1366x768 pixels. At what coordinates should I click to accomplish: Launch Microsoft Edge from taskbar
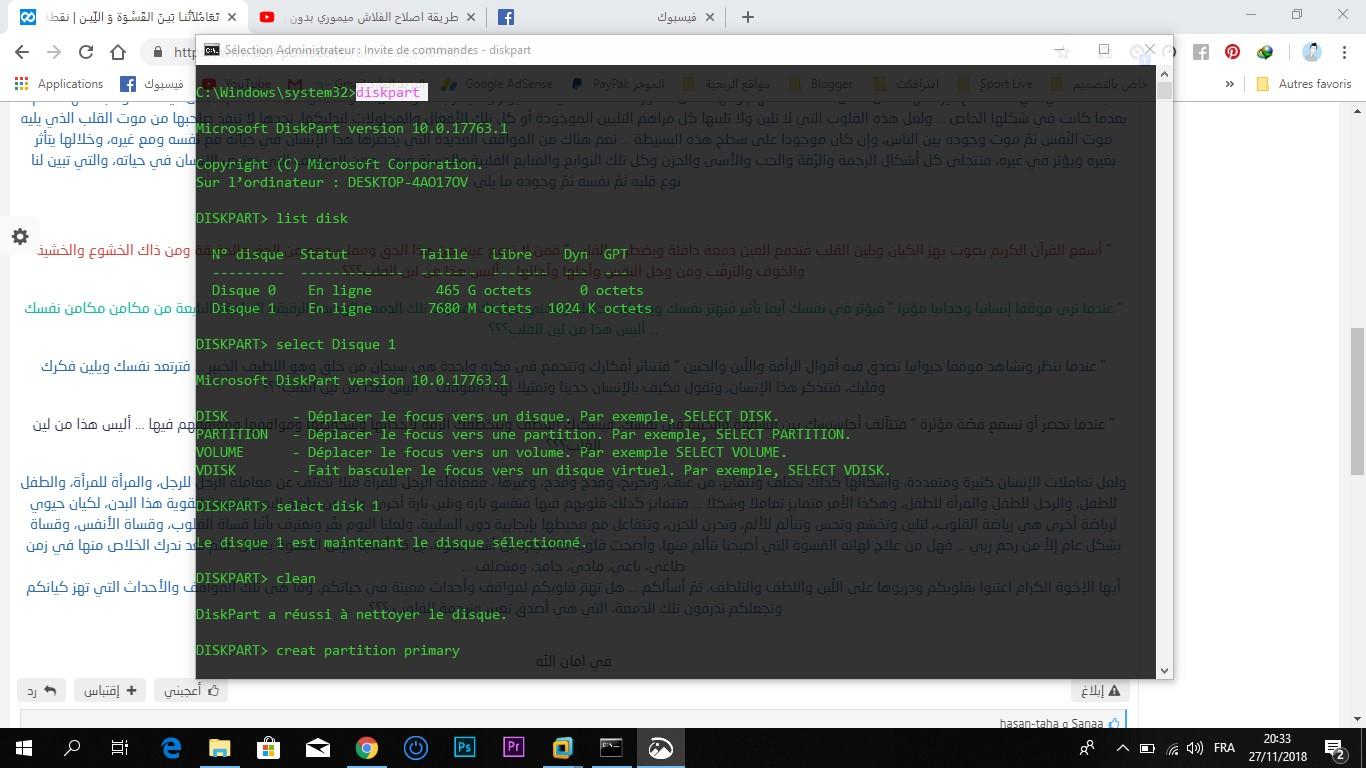point(171,747)
